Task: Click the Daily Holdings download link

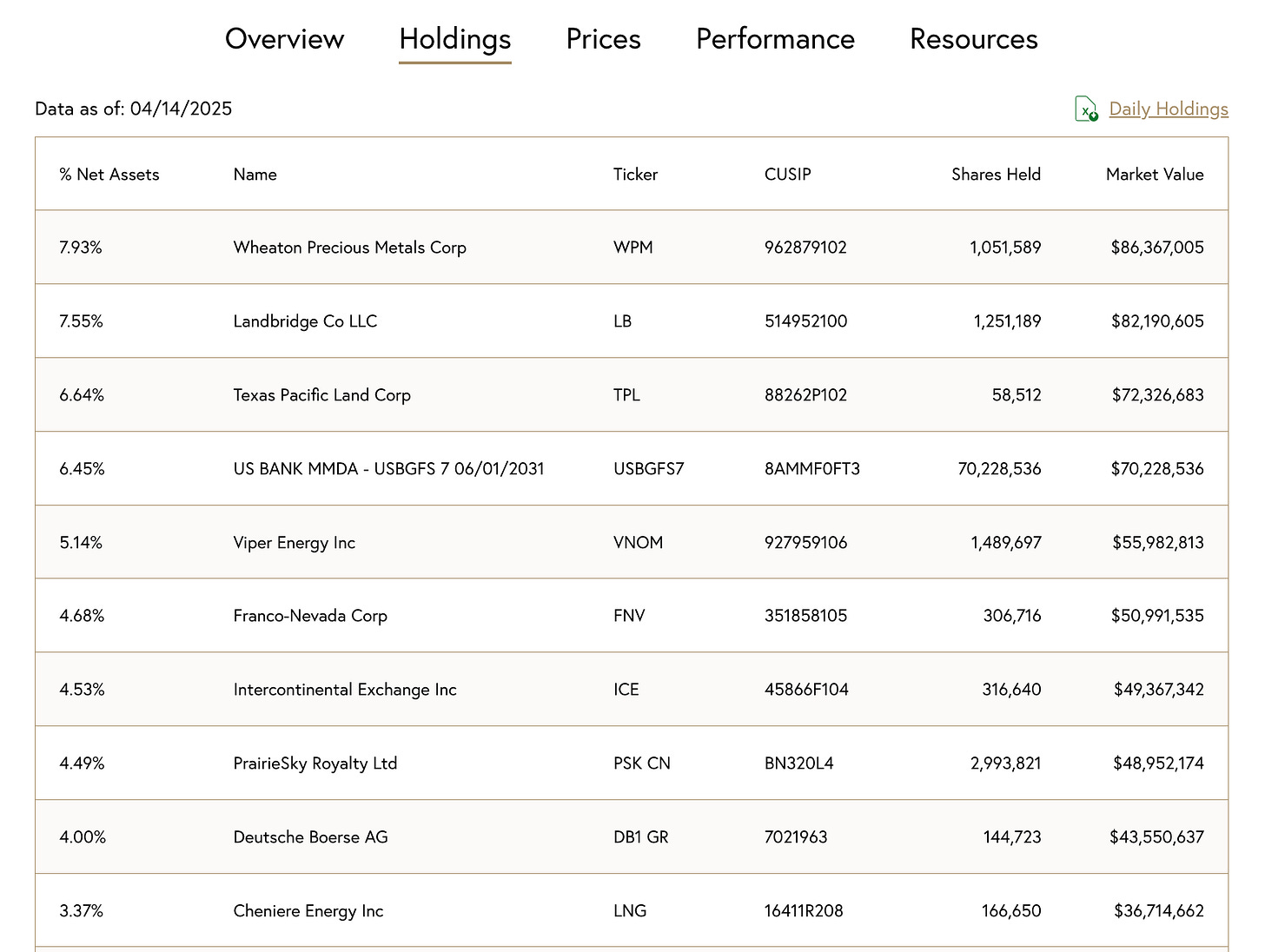Action: pyautogui.click(x=1169, y=109)
